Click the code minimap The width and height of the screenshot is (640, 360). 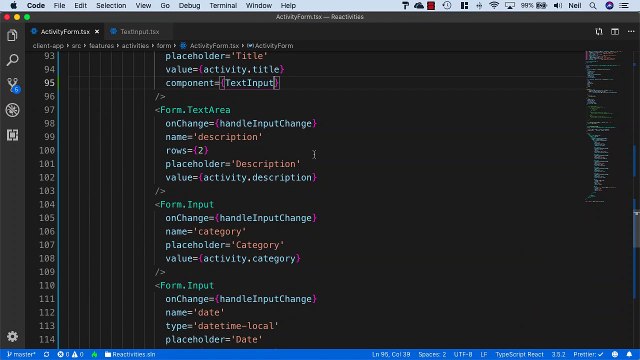(x=605, y=127)
